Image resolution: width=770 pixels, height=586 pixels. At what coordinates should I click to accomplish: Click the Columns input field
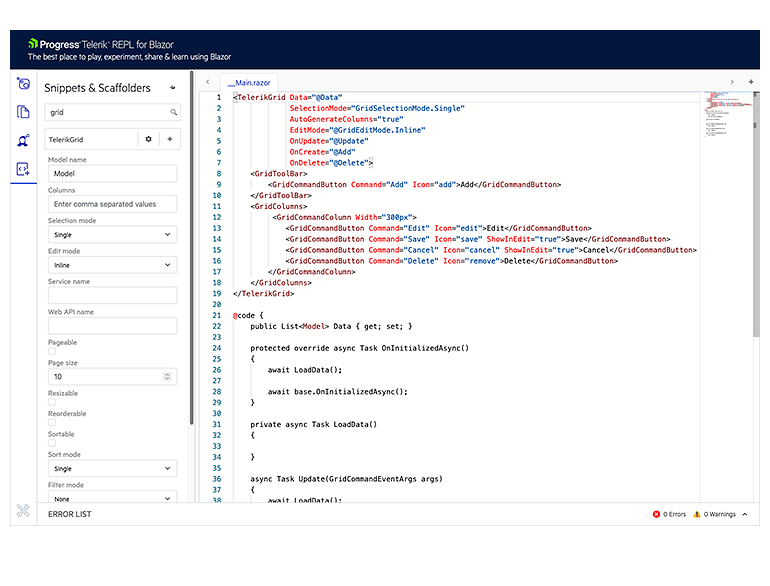click(112, 204)
